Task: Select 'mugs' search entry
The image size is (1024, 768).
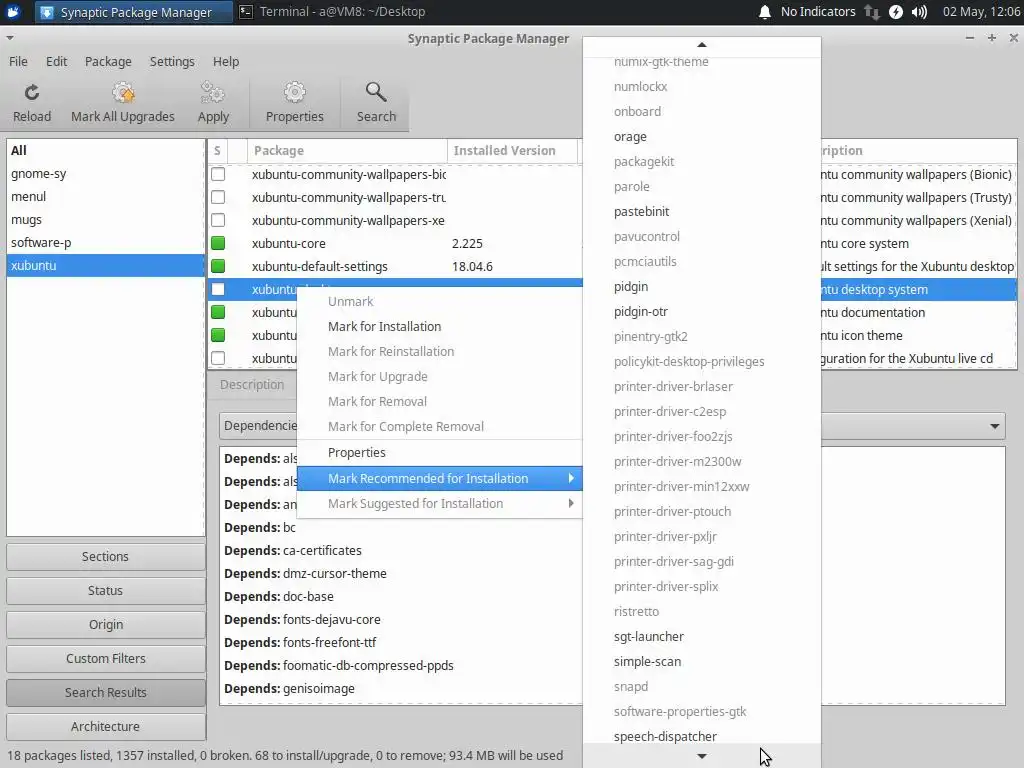Action: 105,219
